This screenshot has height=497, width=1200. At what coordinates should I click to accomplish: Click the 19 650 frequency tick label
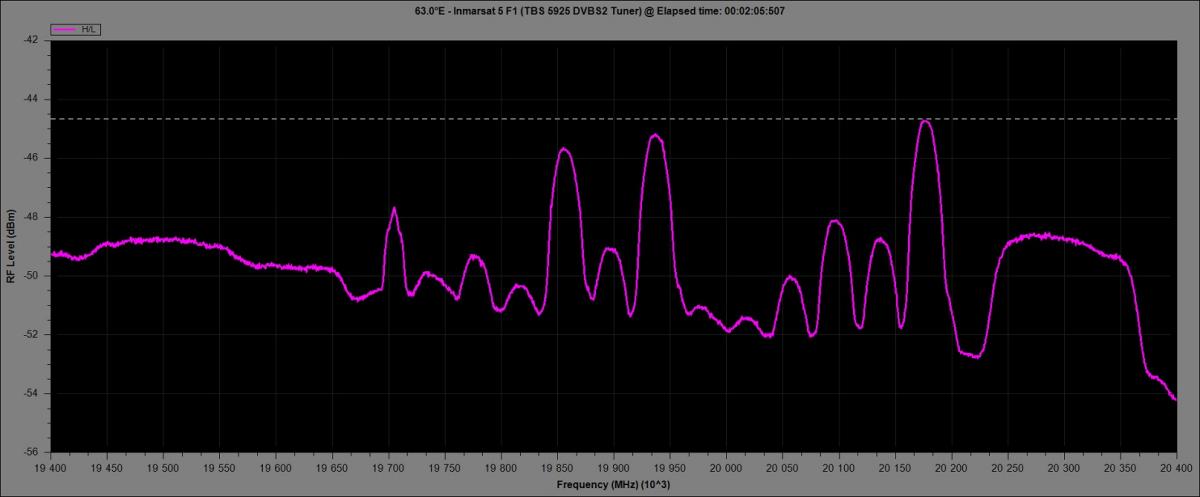pyautogui.click(x=331, y=467)
